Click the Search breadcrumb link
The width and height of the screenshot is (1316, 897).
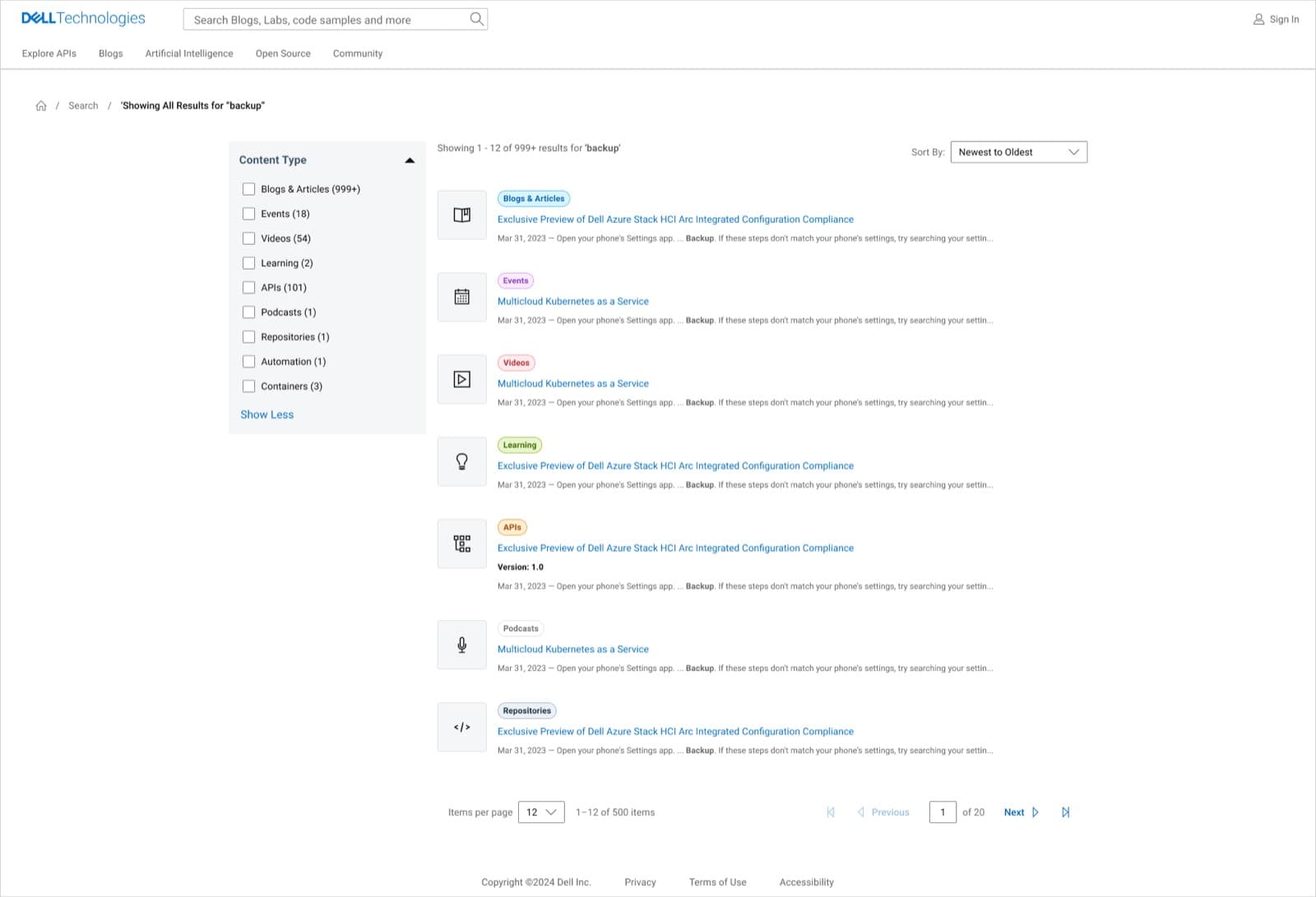tap(83, 105)
